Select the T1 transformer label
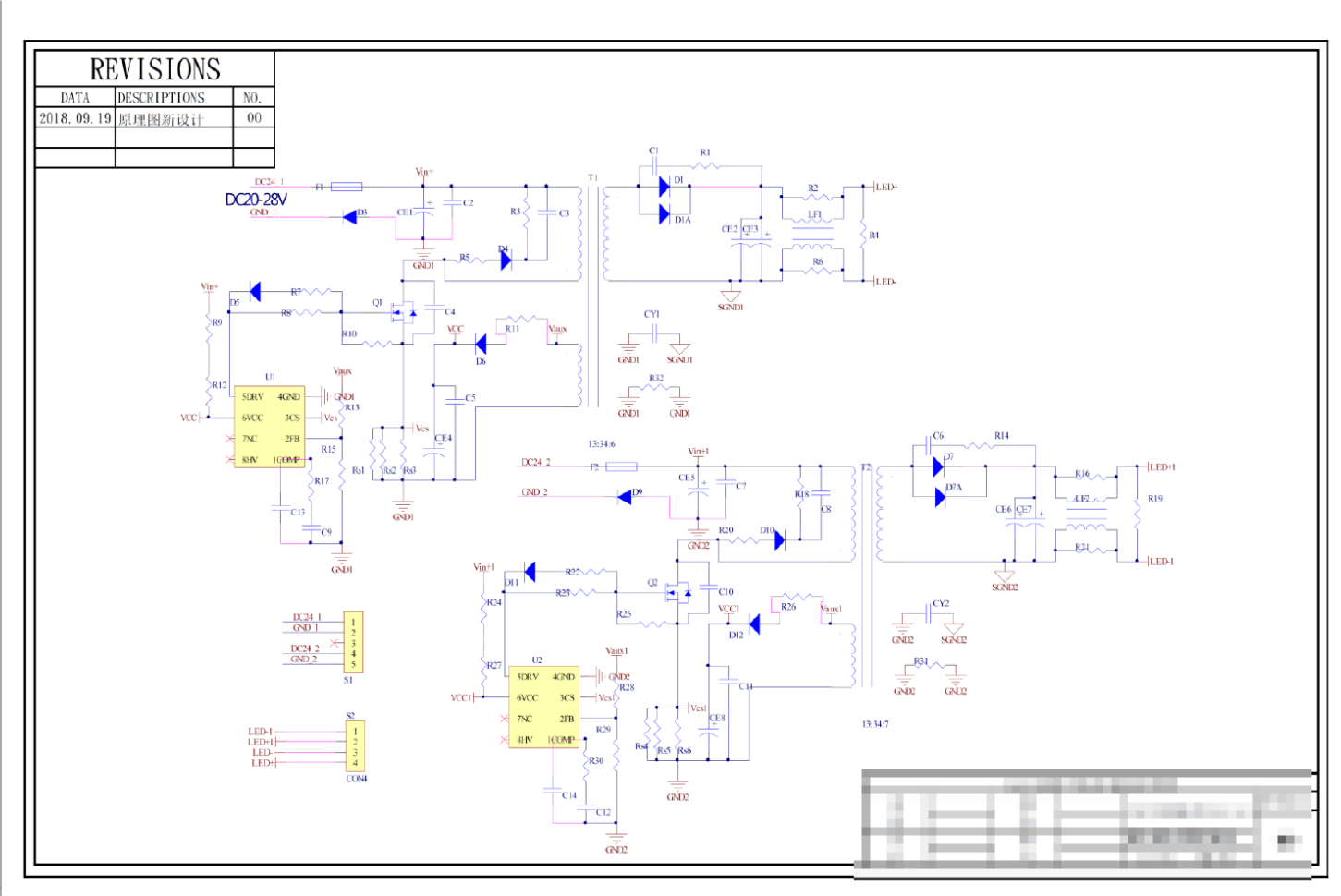Viewport: 1341px width, 896px height. coord(592,177)
